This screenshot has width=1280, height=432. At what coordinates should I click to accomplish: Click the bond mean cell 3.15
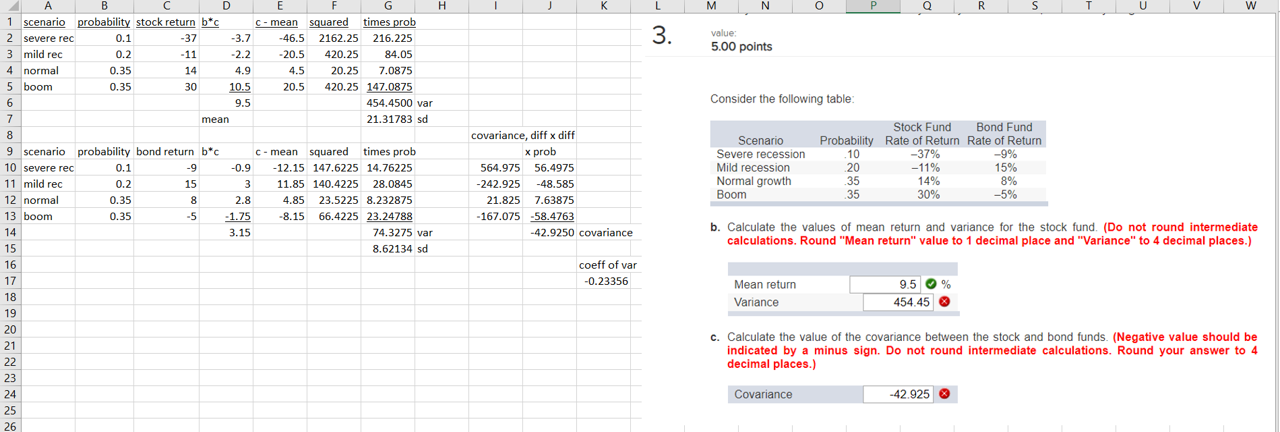coord(226,232)
